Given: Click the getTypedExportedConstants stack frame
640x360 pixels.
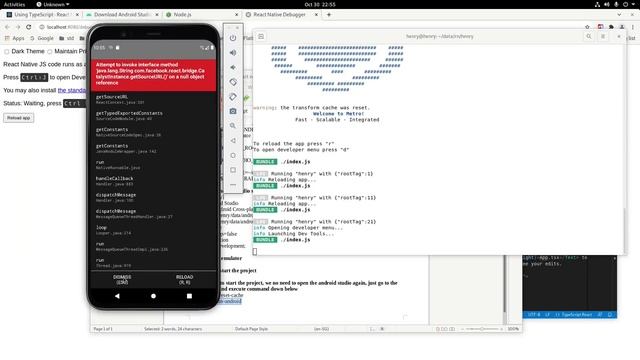Looking at the screenshot, I should (153, 116).
